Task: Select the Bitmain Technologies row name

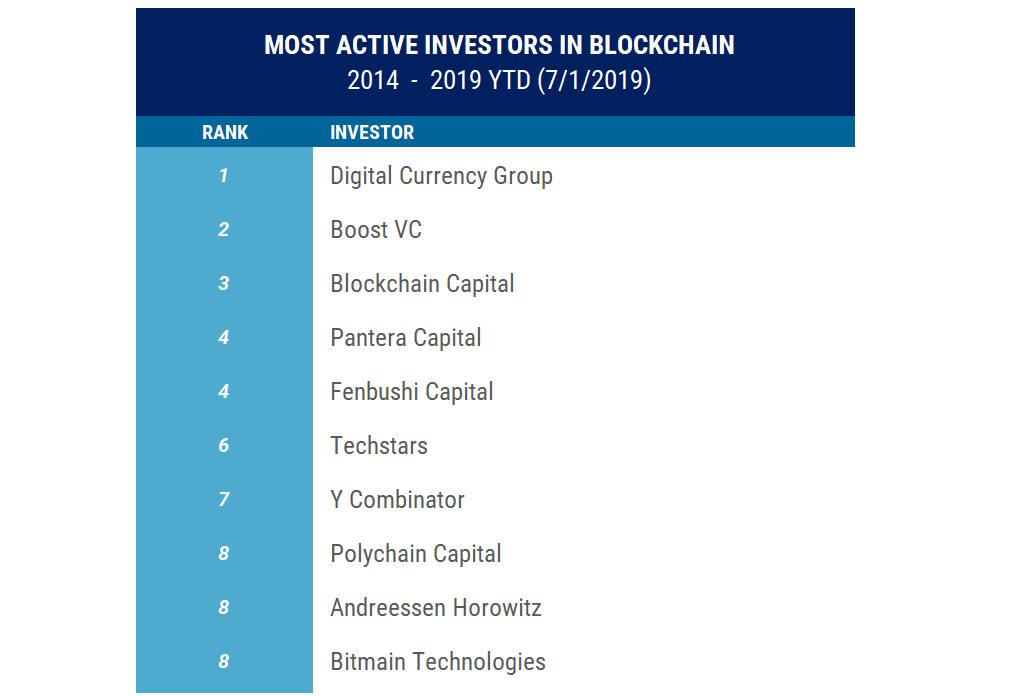Action: click(x=438, y=662)
